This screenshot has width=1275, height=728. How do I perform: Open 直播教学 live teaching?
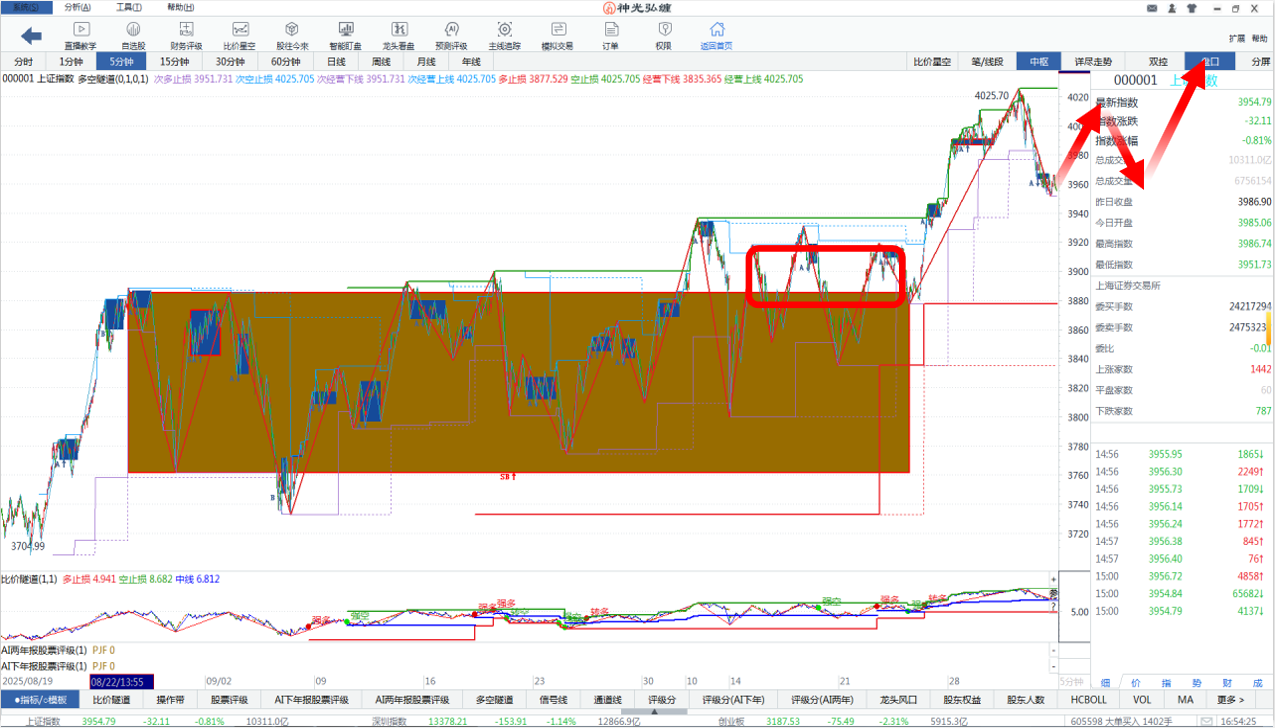pos(81,36)
